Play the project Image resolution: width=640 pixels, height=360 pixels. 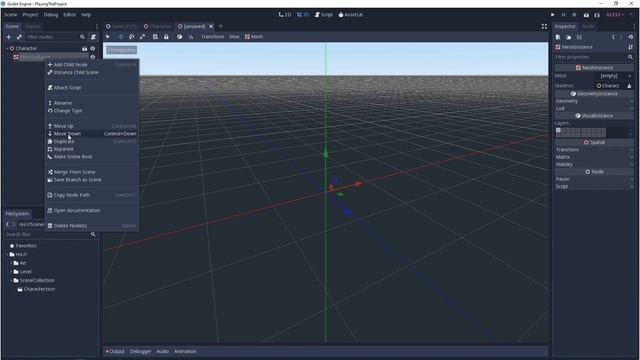point(553,15)
